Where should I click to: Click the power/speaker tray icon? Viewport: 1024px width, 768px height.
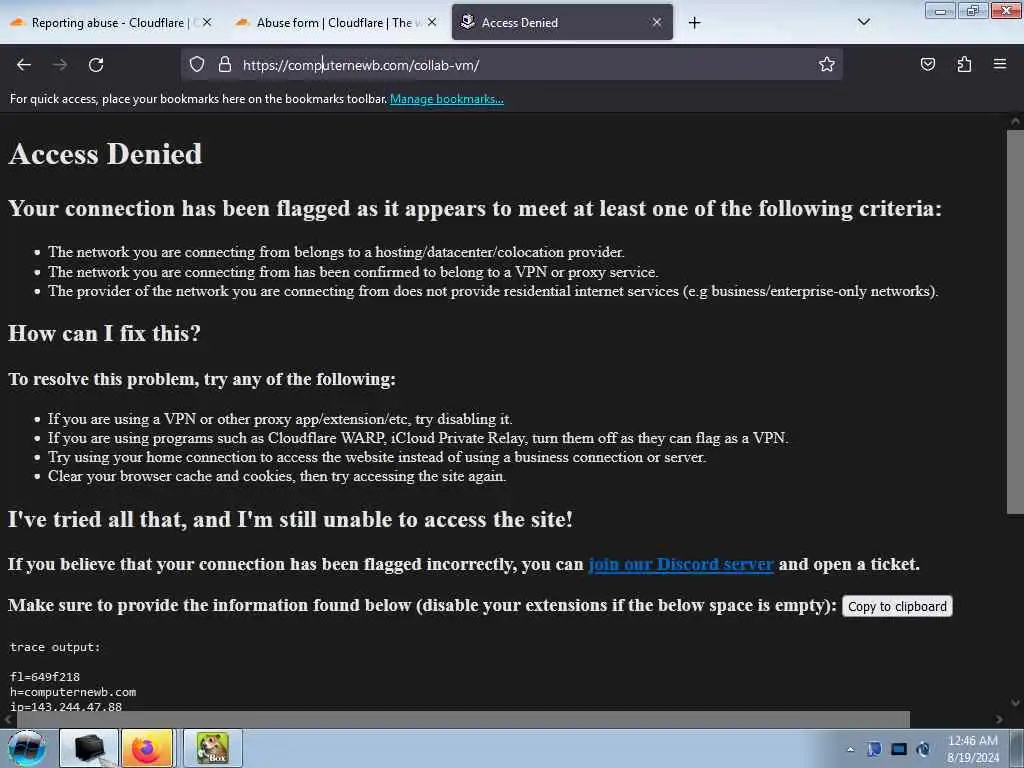coord(923,749)
